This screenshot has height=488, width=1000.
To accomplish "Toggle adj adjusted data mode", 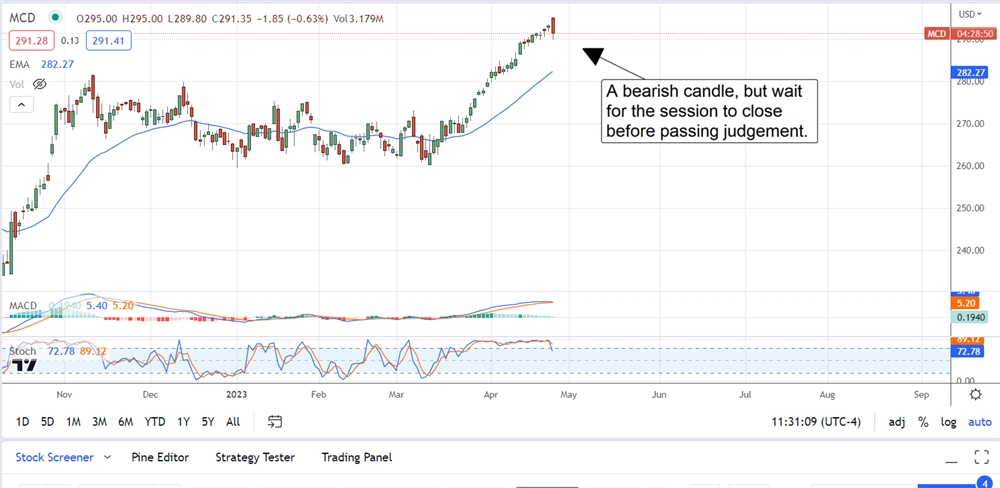I will pos(897,422).
